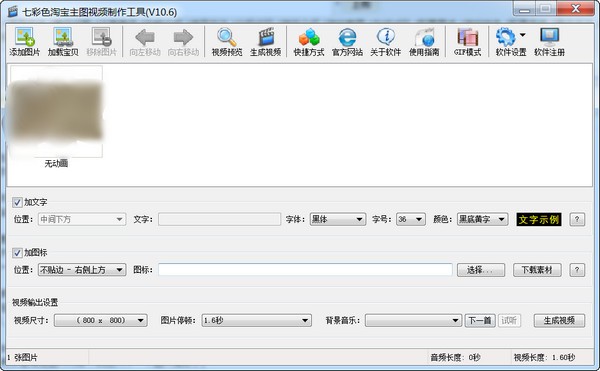This screenshot has height=371, width=600.
Task: Open the 字号 font size dropdown 36
Action: (411, 219)
